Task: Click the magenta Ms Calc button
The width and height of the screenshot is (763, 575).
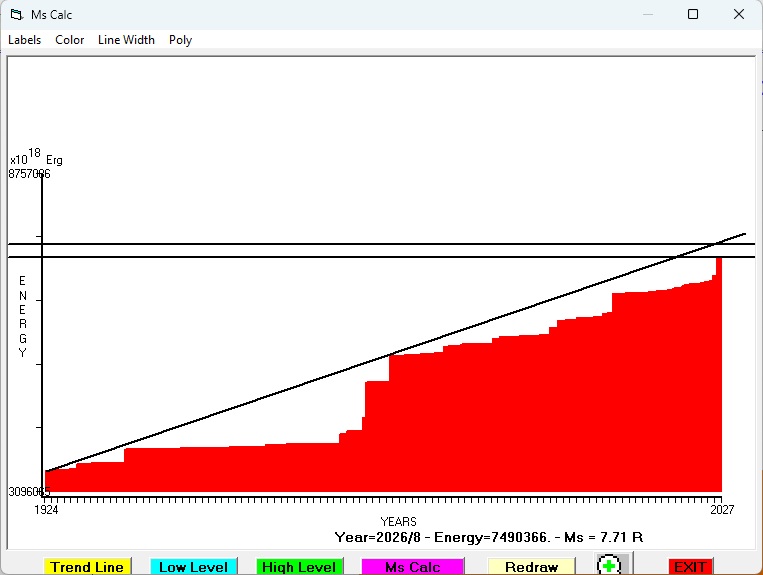Action: pos(412,567)
